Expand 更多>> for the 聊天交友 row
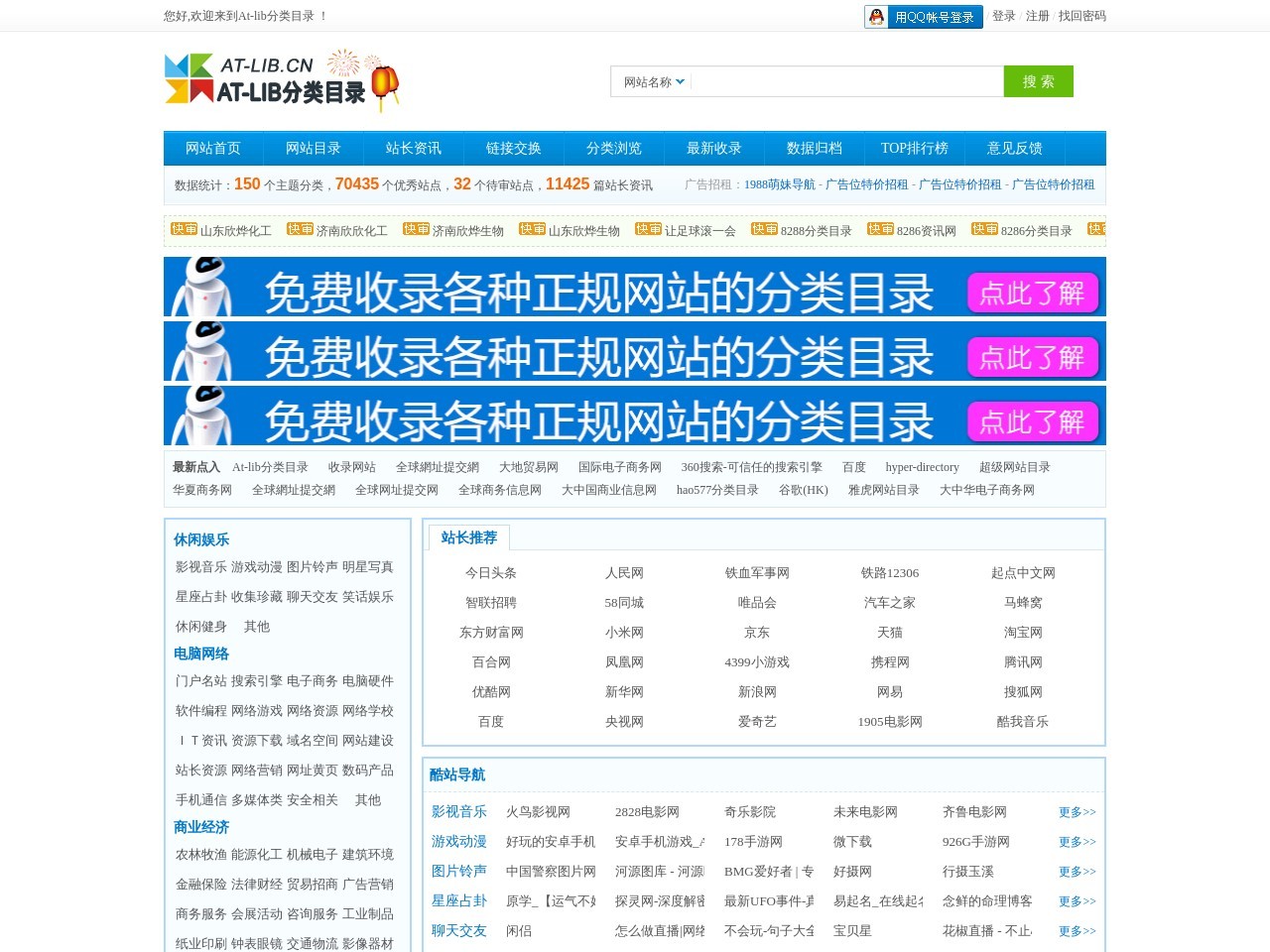The height and width of the screenshot is (952, 1270). click(x=1077, y=931)
